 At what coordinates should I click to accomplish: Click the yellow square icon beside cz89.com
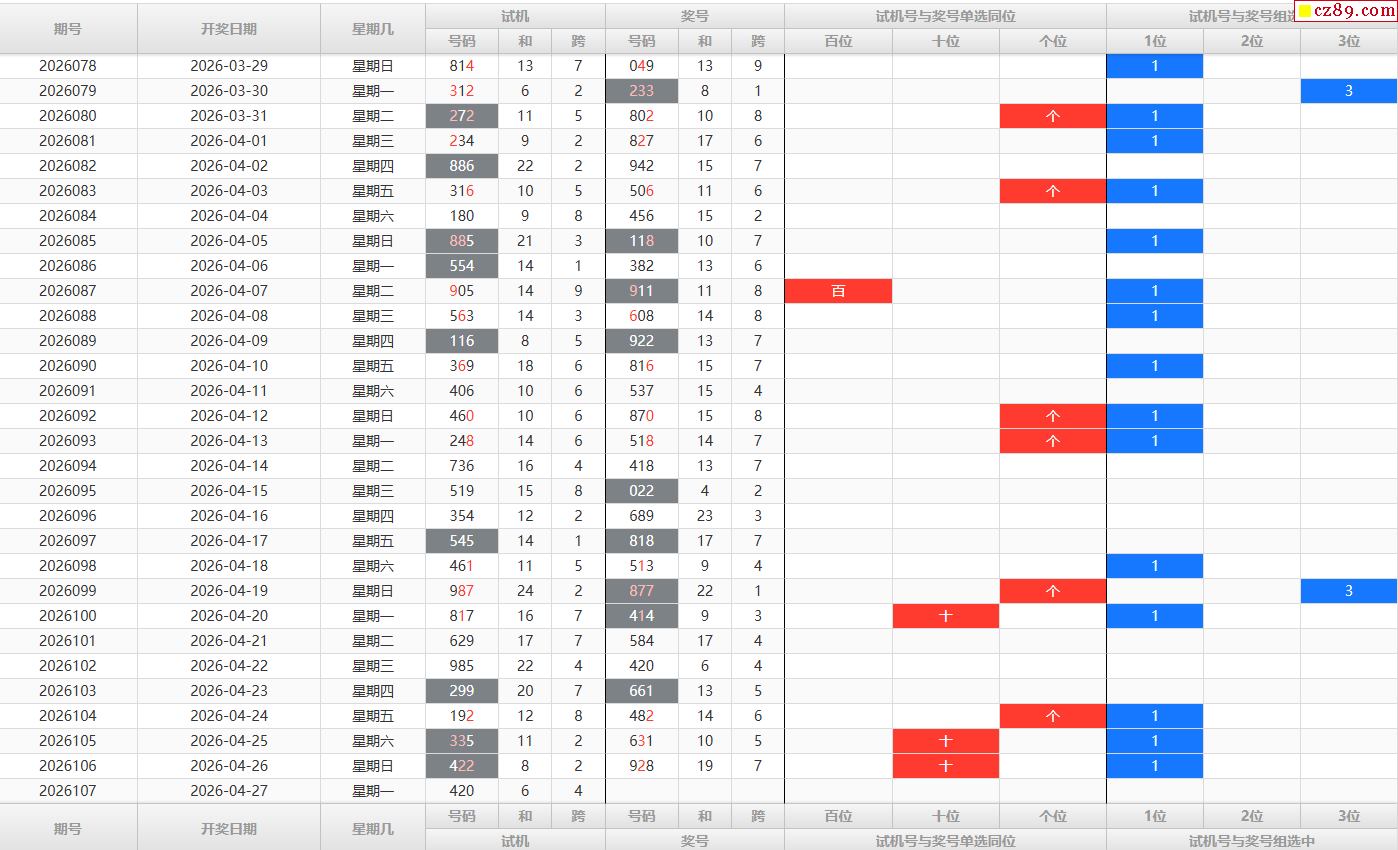coord(1305,12)
